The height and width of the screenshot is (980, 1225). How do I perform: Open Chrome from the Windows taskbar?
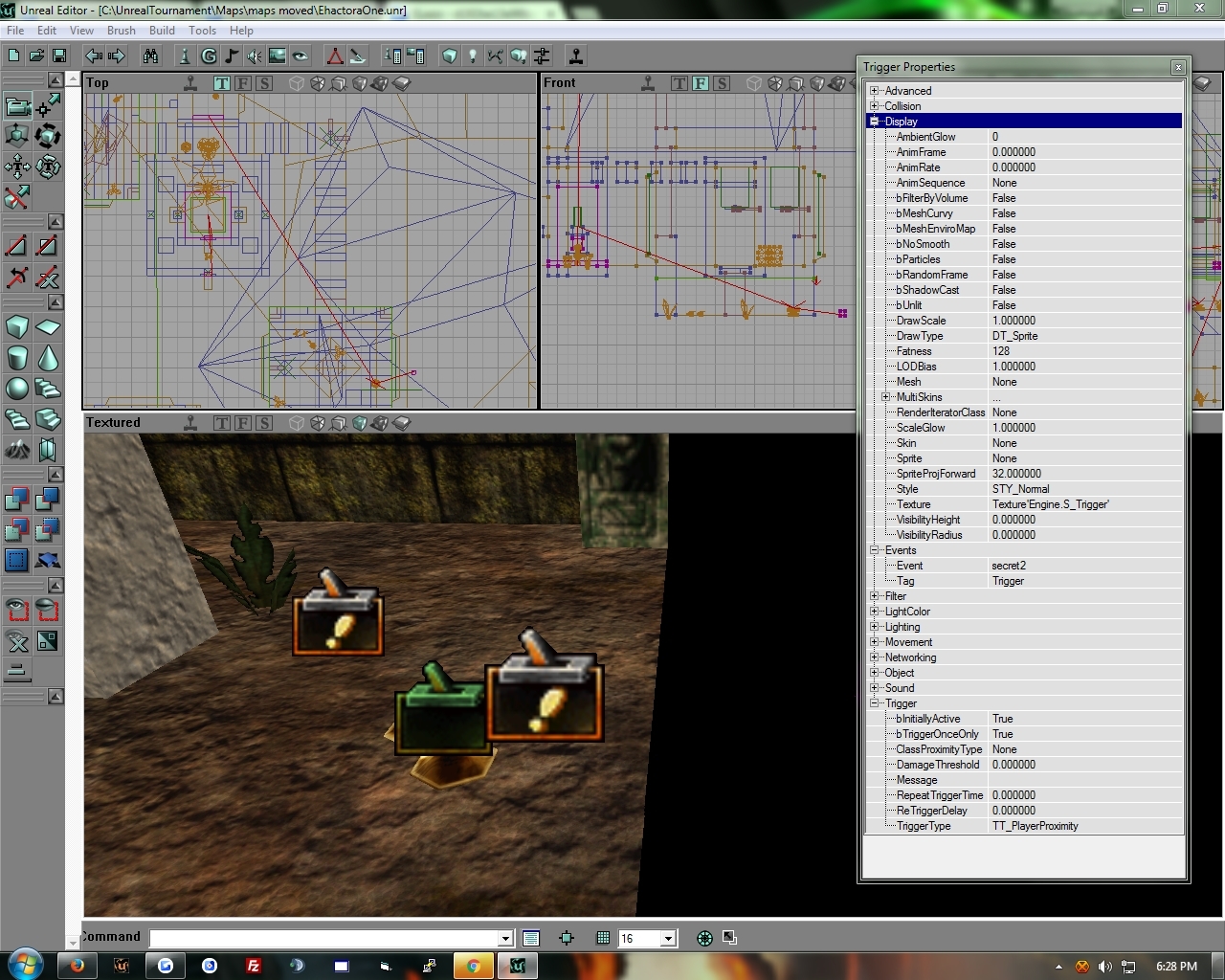[473, 966]
